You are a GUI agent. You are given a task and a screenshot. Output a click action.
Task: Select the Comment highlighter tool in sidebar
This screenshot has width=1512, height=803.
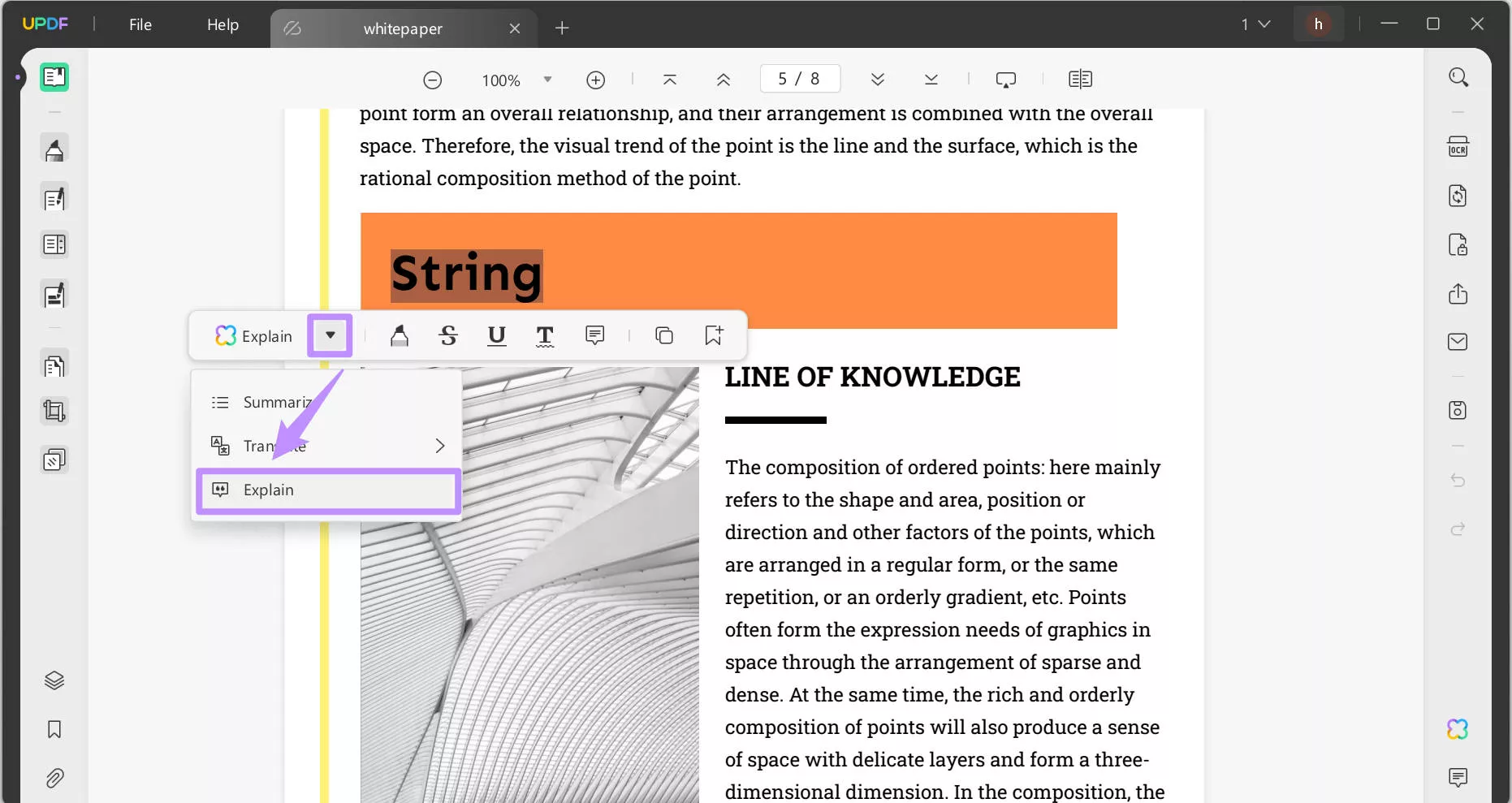click(54, 149)
